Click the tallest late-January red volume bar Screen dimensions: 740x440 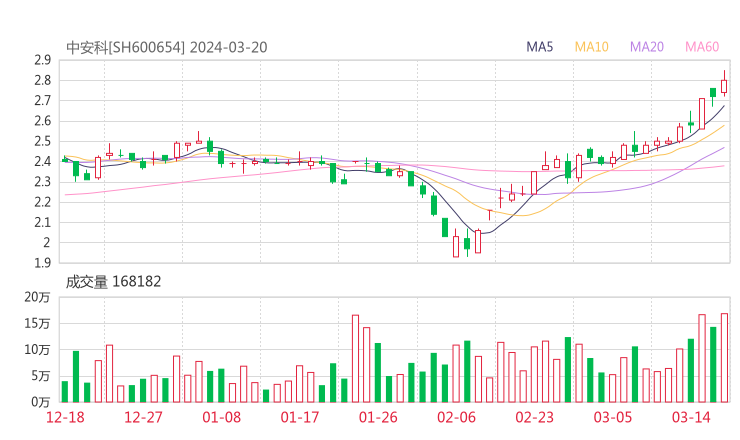click(355, 359)
